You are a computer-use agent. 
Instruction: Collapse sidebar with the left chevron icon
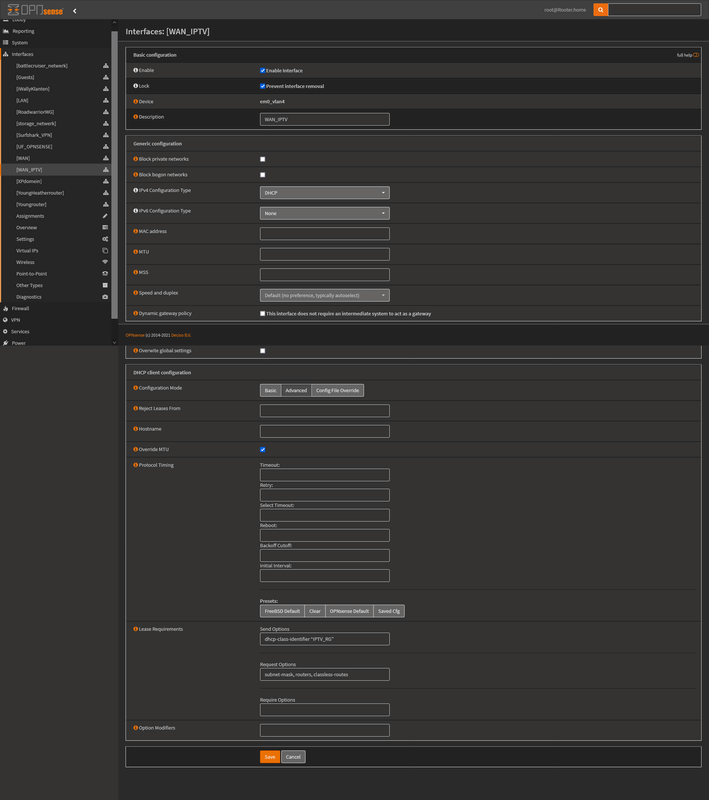pyautogui.click(x=75, y=11)
